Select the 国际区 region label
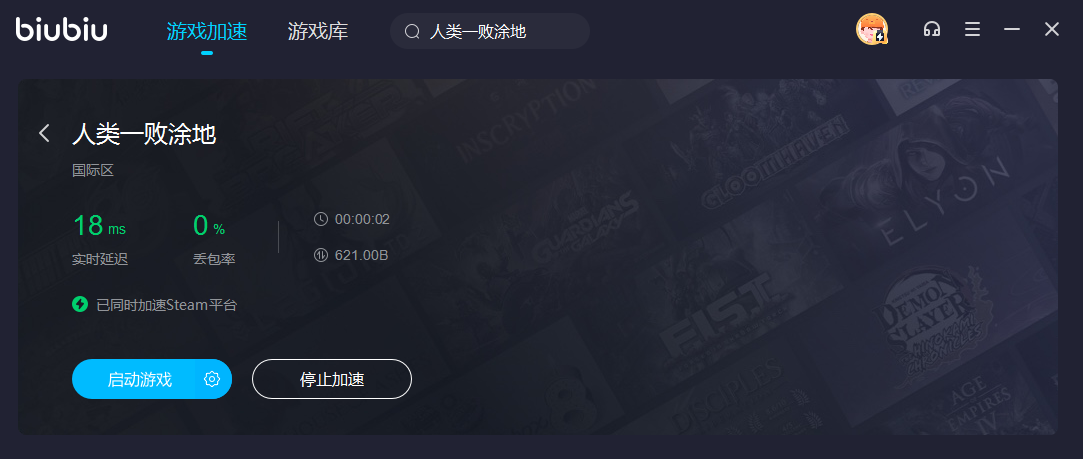The image size is (1083, 459). (93, 170)
